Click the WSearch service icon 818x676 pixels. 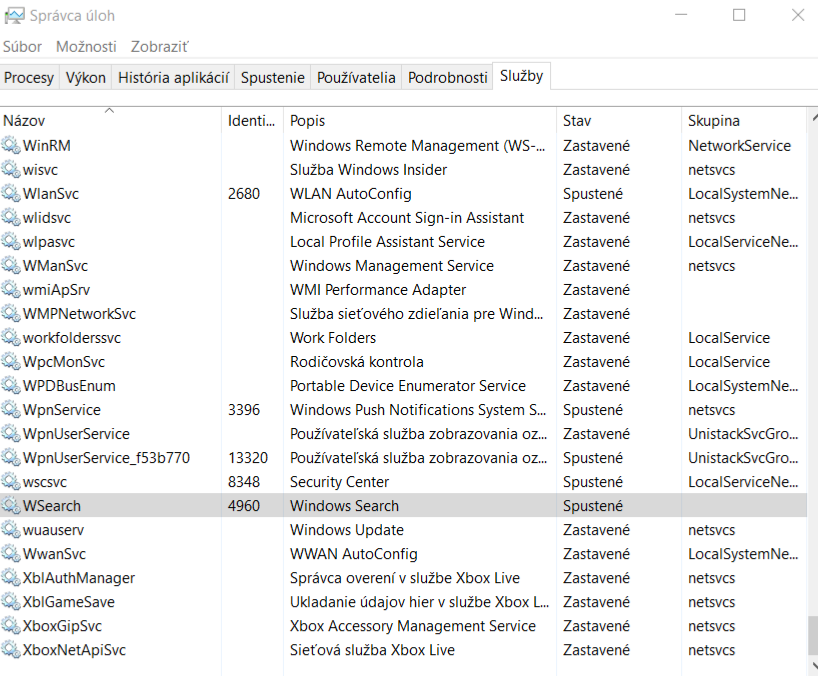click(10, 505)
